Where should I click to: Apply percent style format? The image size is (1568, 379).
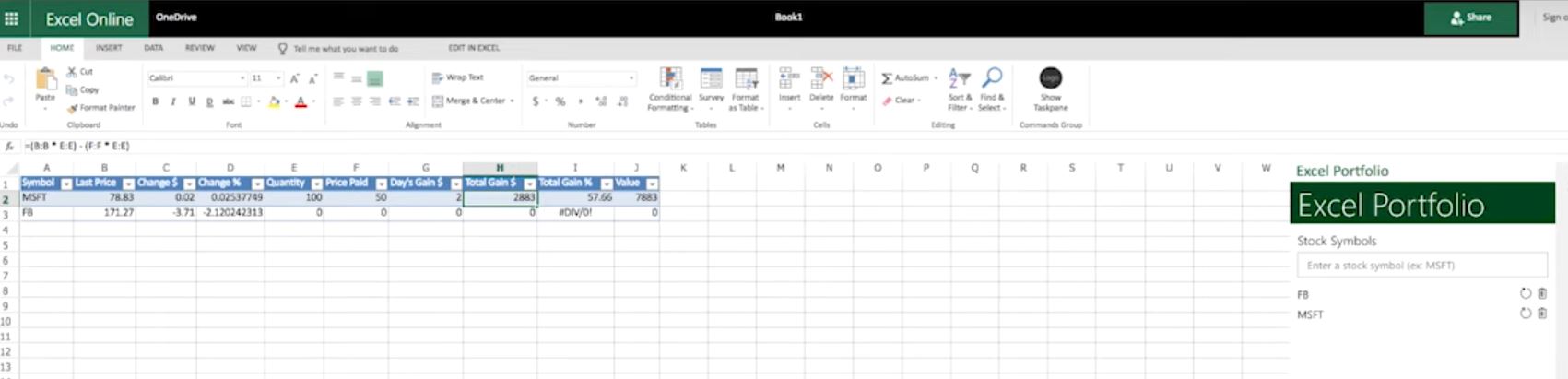pyautogui.click(x=560, y=101)
